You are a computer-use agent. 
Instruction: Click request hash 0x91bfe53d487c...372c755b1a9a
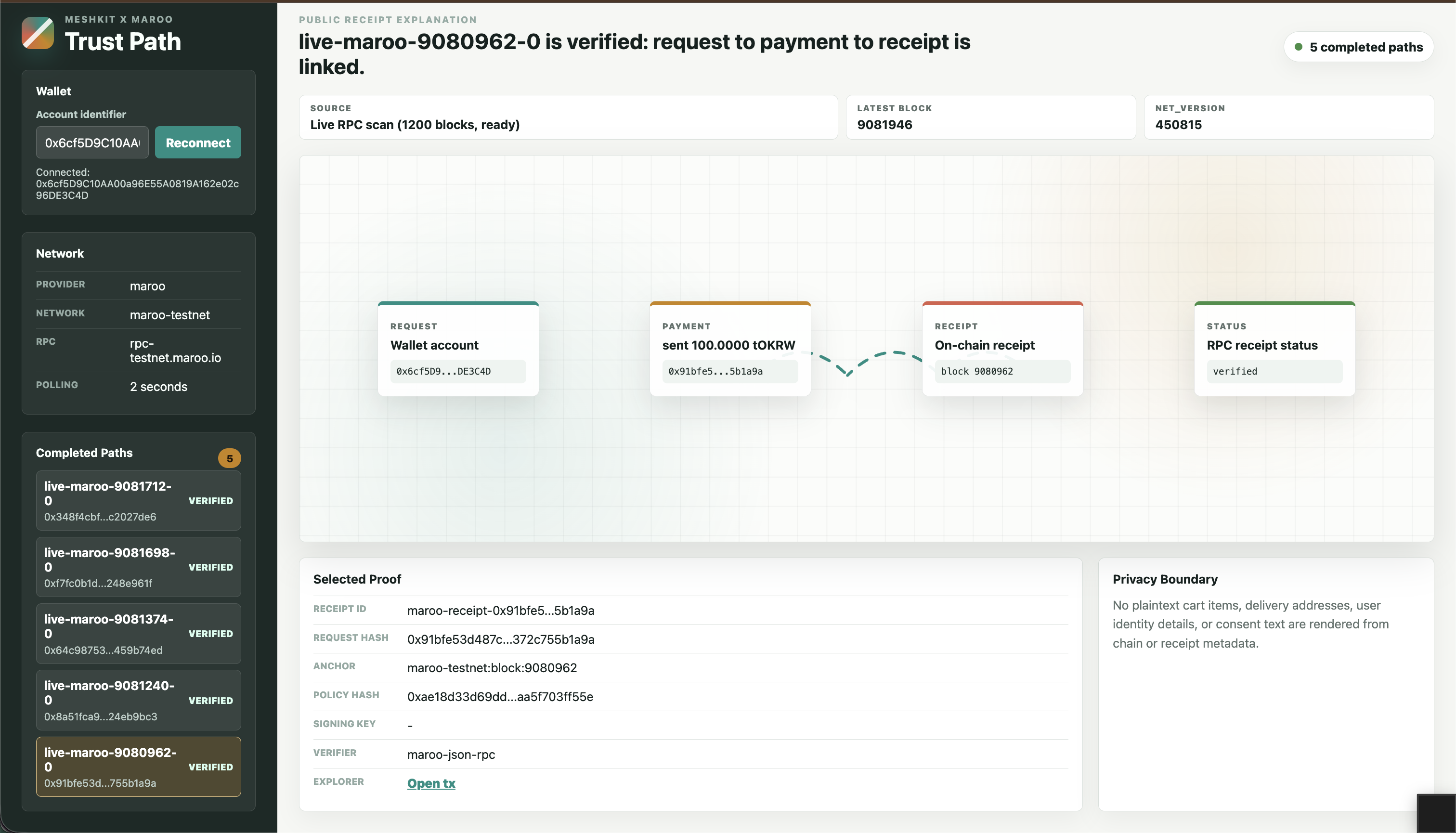click(501, 639)
